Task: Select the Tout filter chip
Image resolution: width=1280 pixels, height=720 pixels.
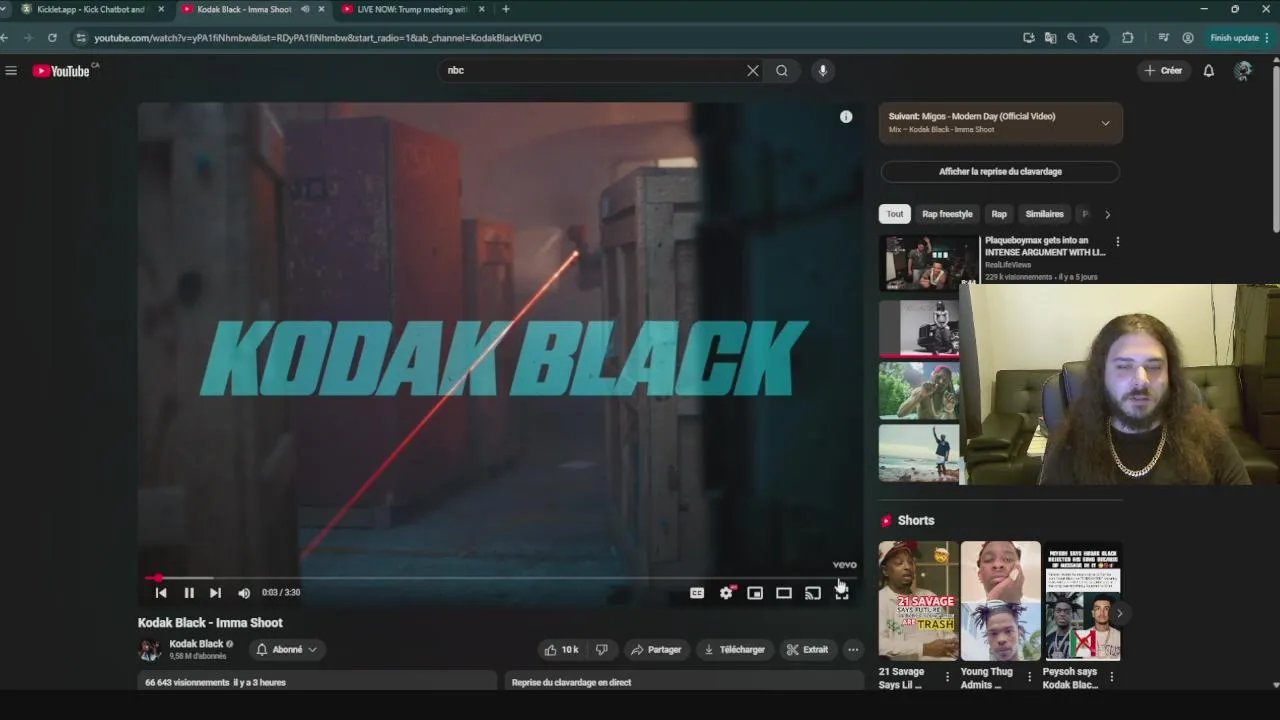Action: pos(895,214)
